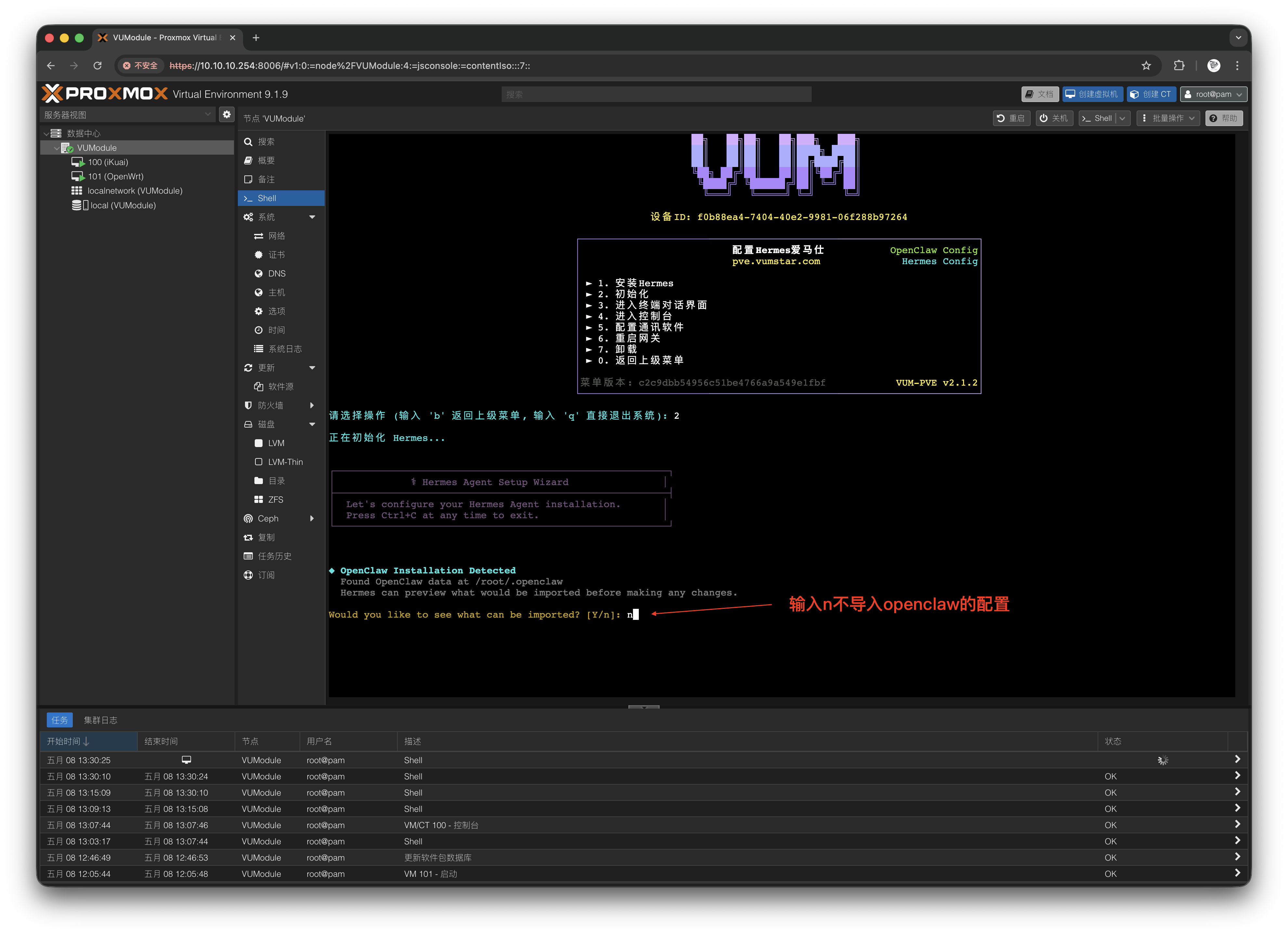Collapse the 系统 section in node menu
This screenshot has height=935, width=1288.
(312, 217)
